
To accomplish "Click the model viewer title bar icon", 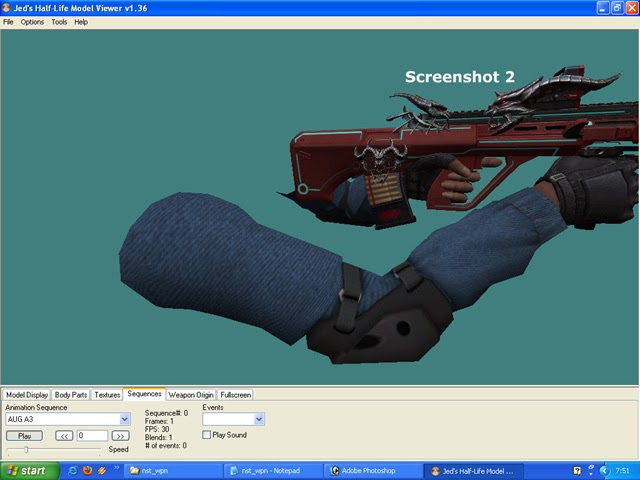I will 6,8.
